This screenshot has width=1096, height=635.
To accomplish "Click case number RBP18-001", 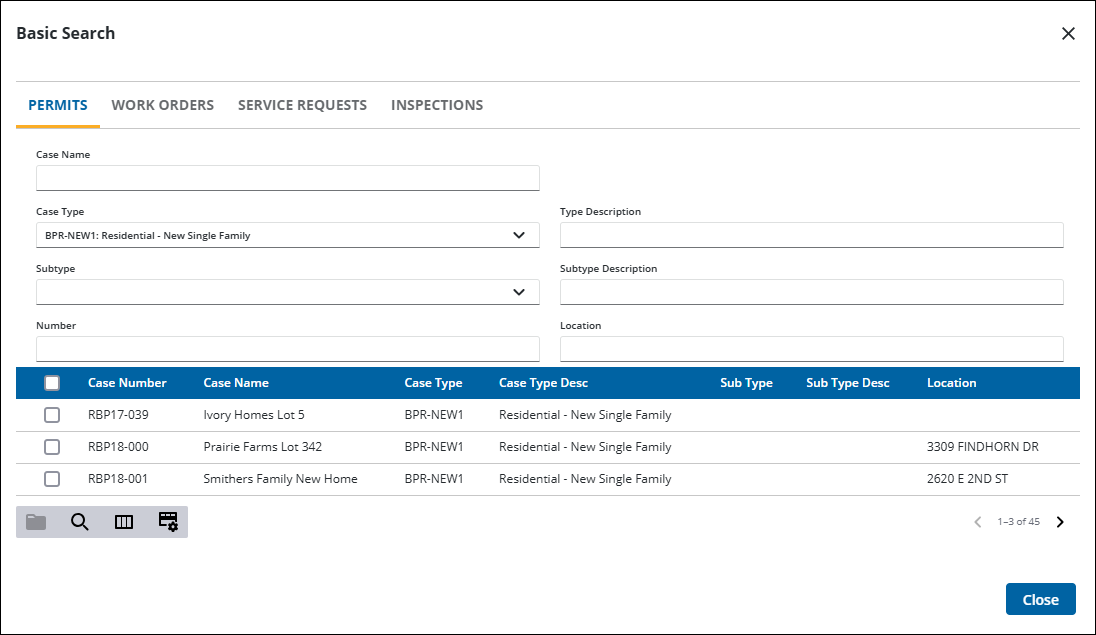I will coord(118,479).
